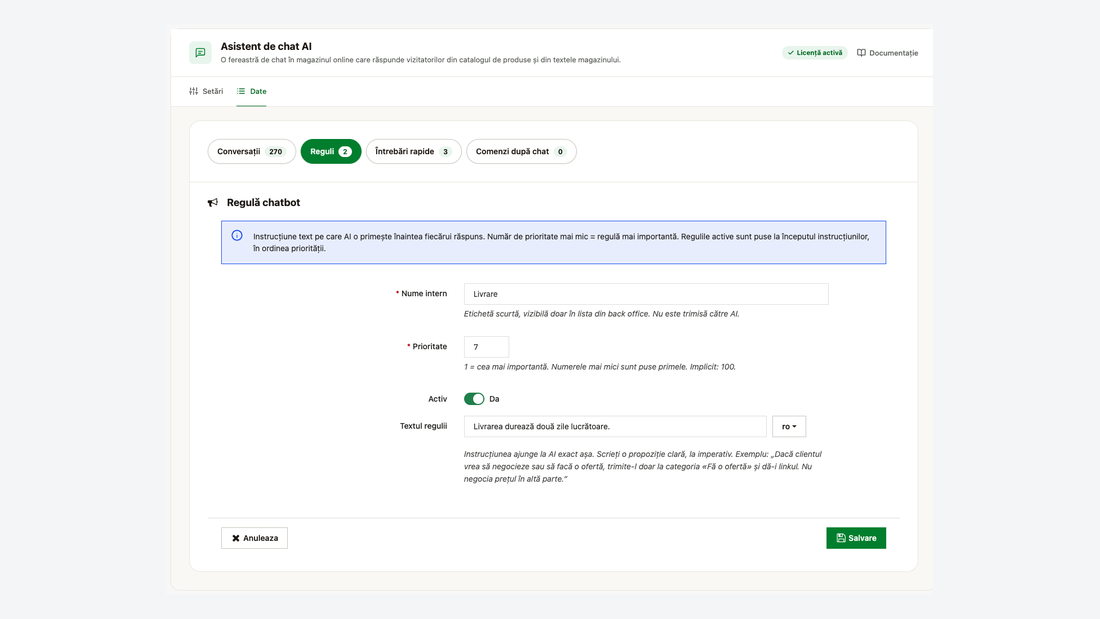
Task: Toggle the Activ switch off
Action: point(474,399)
